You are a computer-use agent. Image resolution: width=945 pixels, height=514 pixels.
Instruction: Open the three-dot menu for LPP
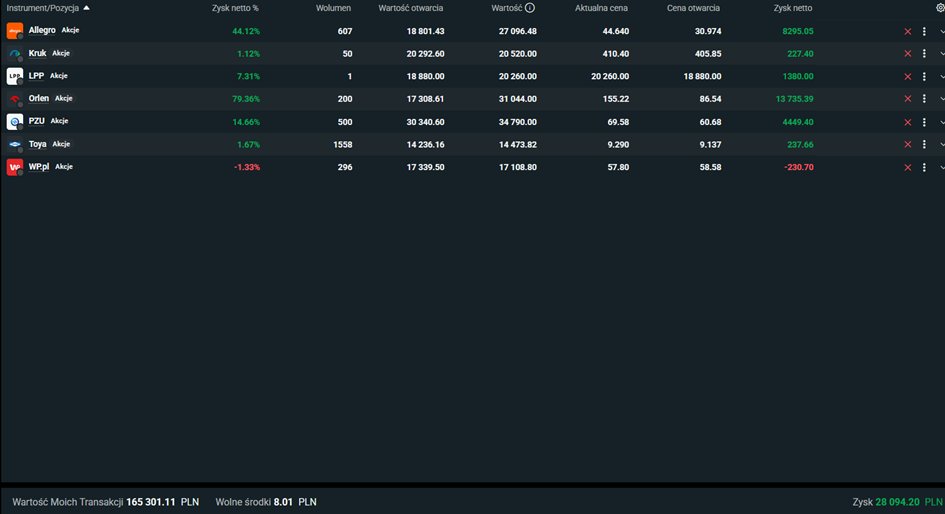click(x=924, y=77)
